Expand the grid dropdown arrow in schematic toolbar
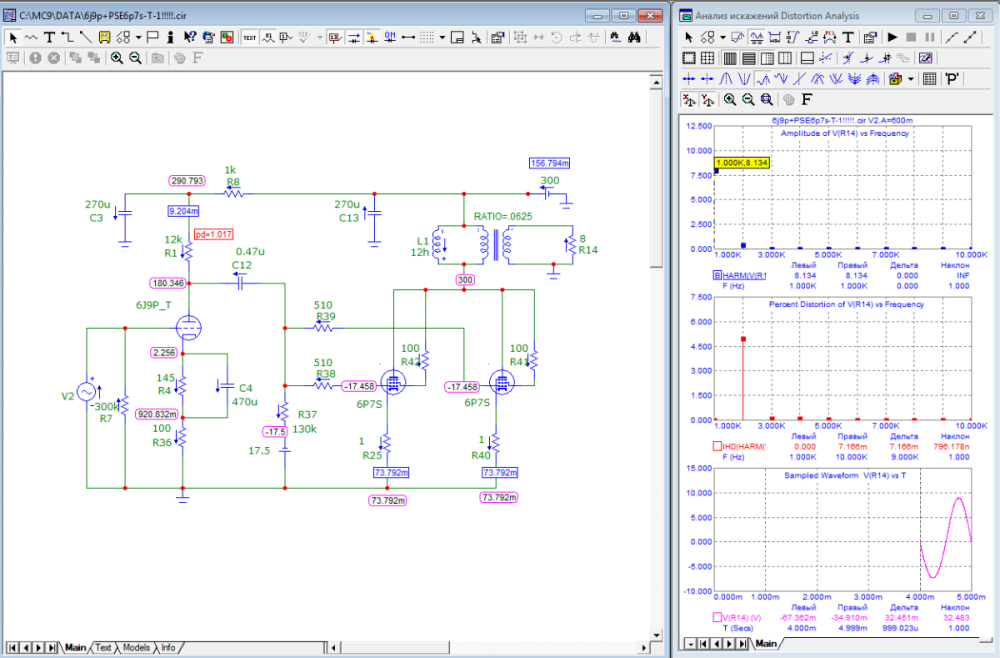The height and width of the screenshot is (658, 1000). coord(441,37)
